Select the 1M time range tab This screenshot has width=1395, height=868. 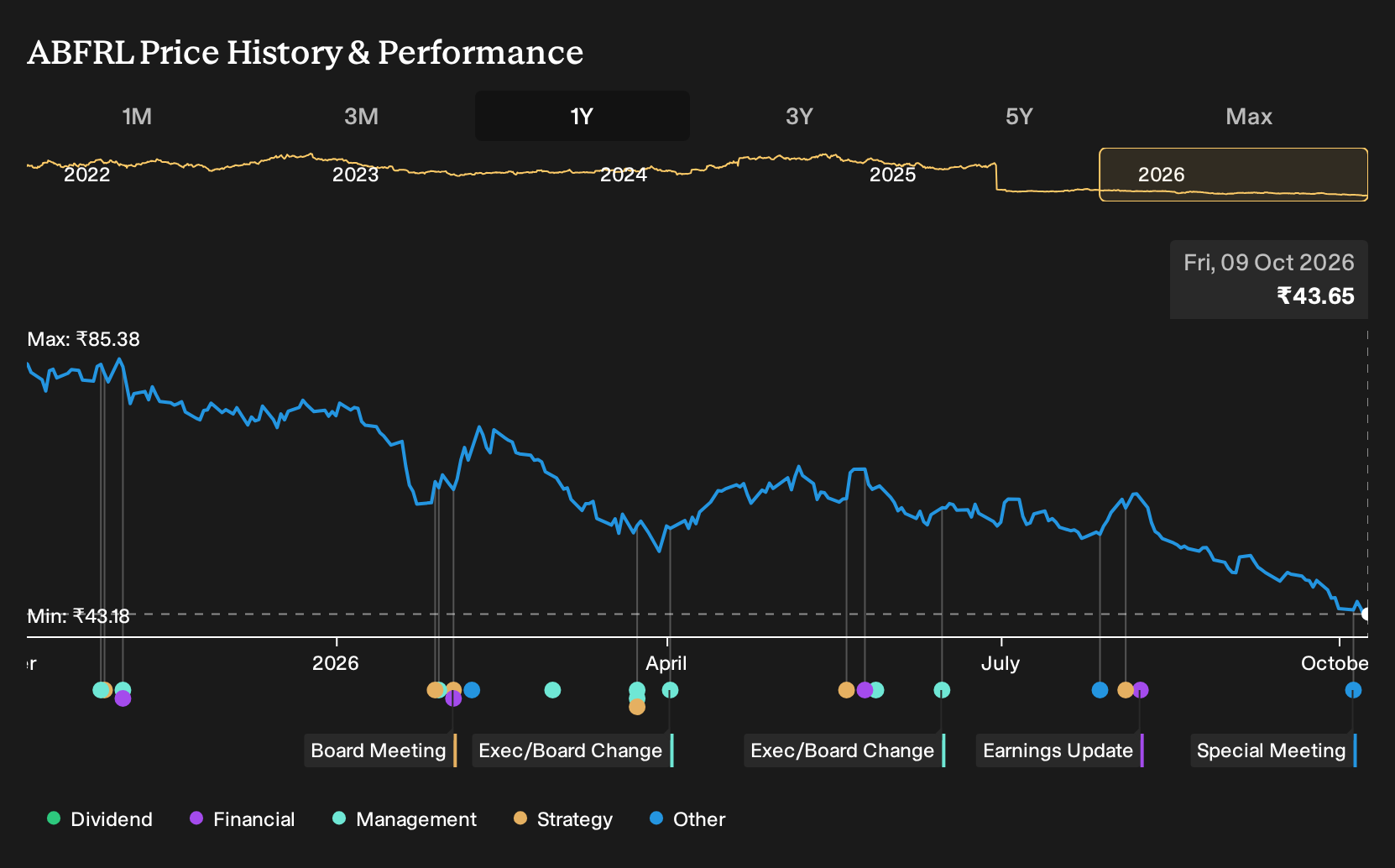[x=137, y=116]
